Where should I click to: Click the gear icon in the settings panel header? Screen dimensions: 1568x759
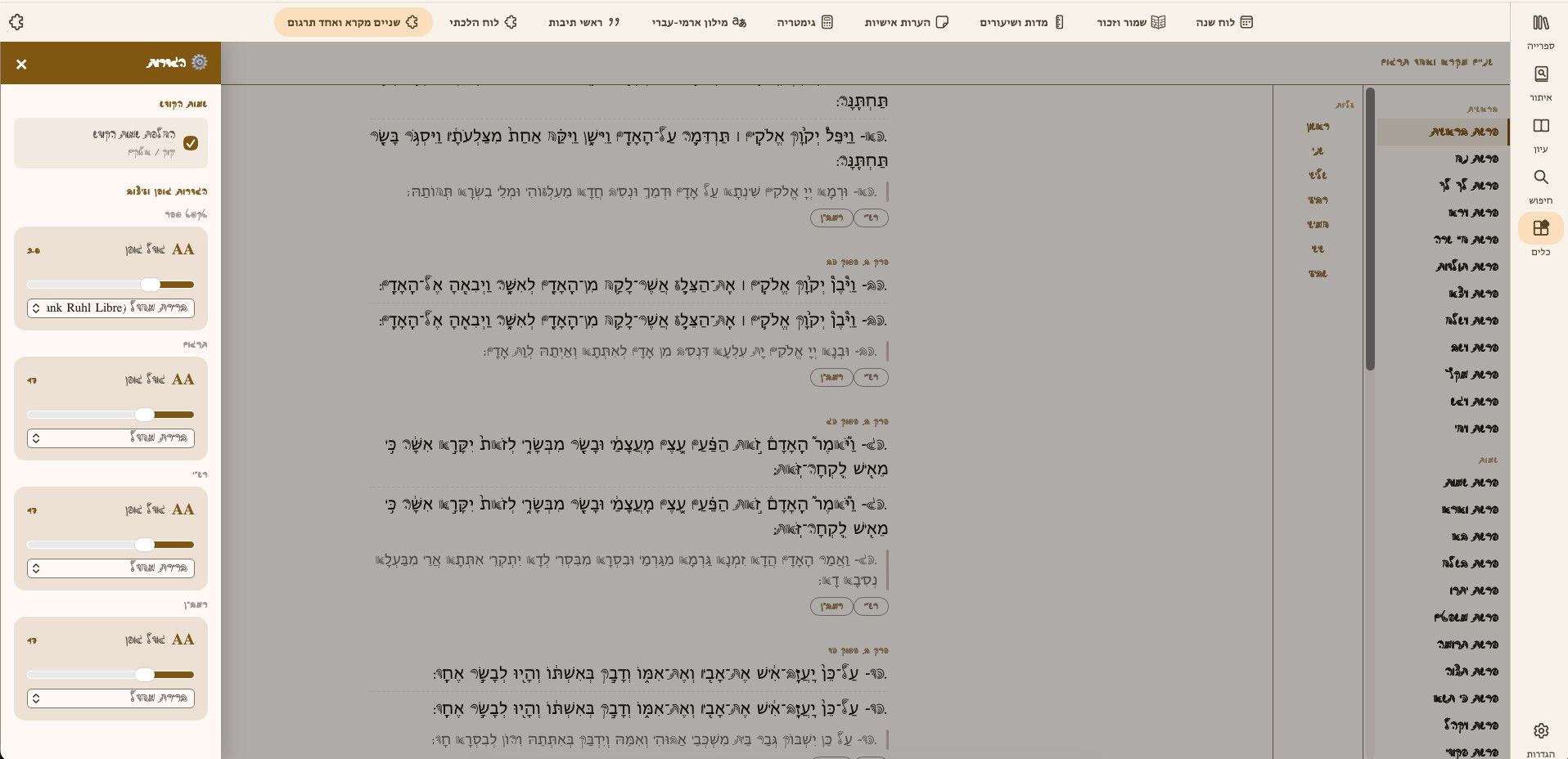200,62
